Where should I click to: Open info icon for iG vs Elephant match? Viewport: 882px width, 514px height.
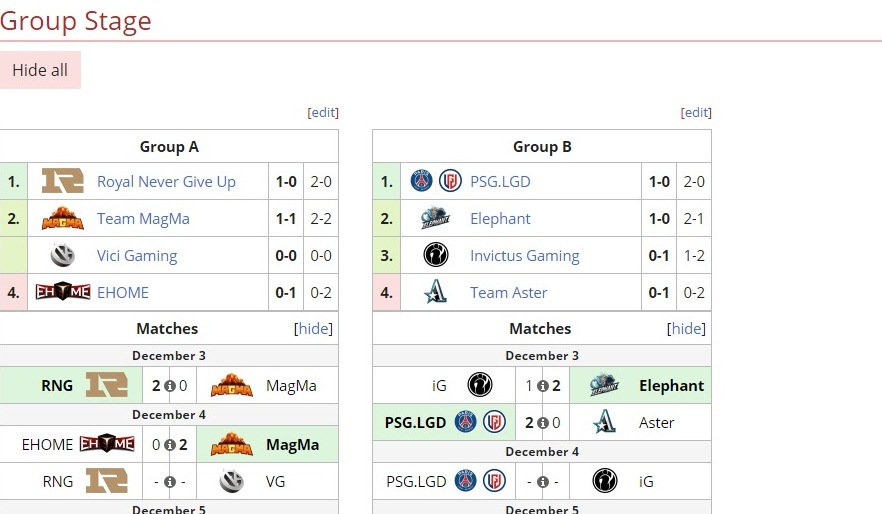(542, 386)
